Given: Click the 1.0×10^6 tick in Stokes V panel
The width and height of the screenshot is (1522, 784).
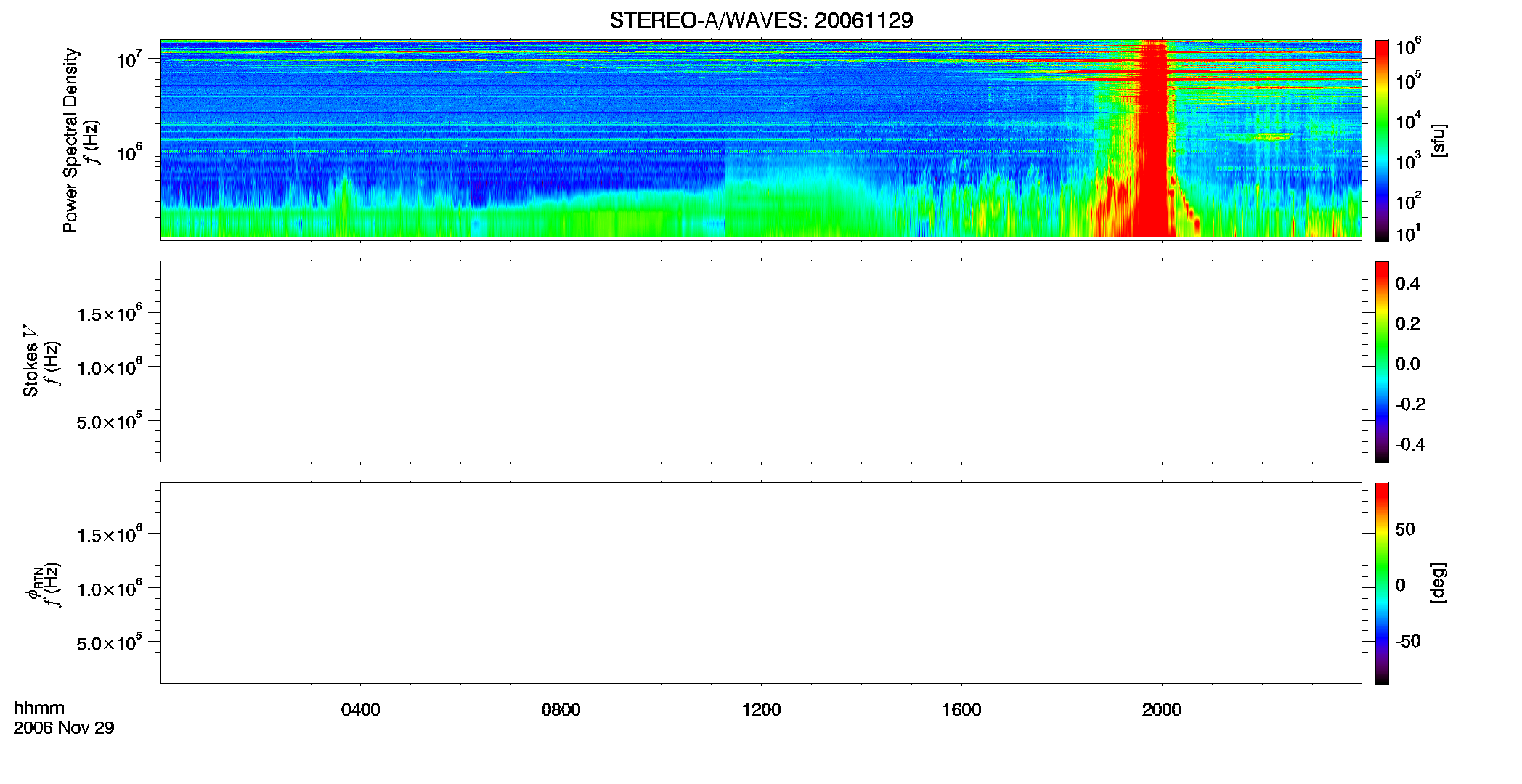Looking at the screenshot, I should 110,367.
